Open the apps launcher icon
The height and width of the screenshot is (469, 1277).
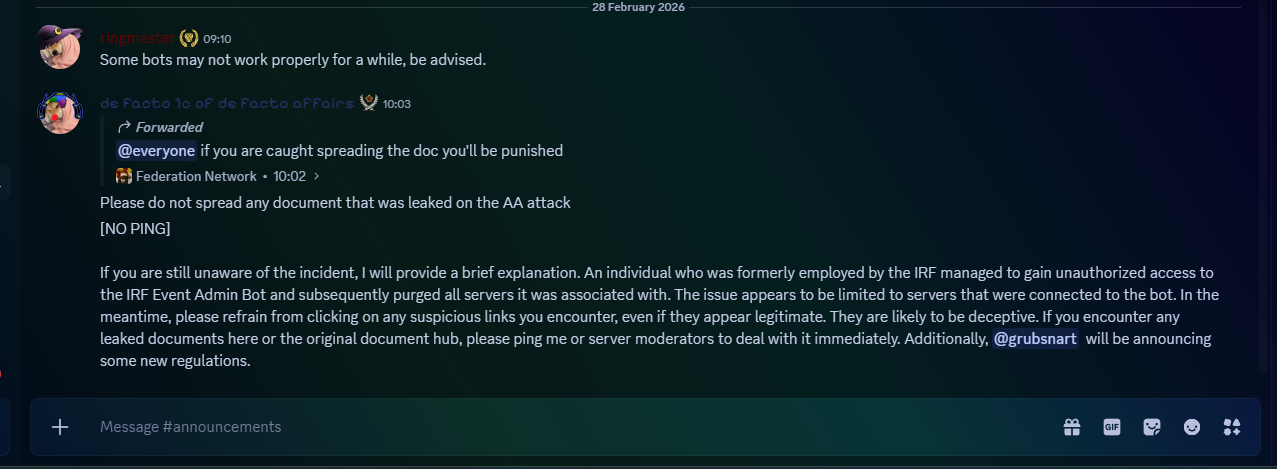(x=1232, y=427)
